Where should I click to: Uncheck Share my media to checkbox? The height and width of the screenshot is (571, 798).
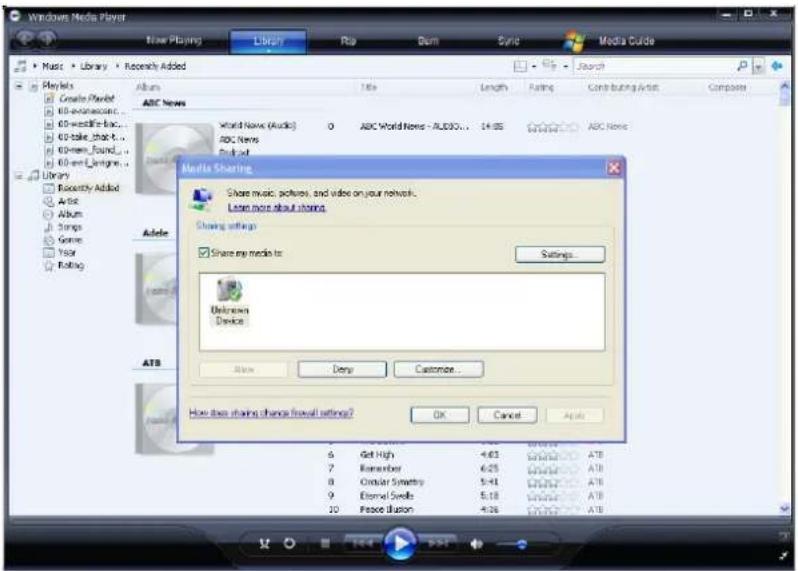(204, 252)
